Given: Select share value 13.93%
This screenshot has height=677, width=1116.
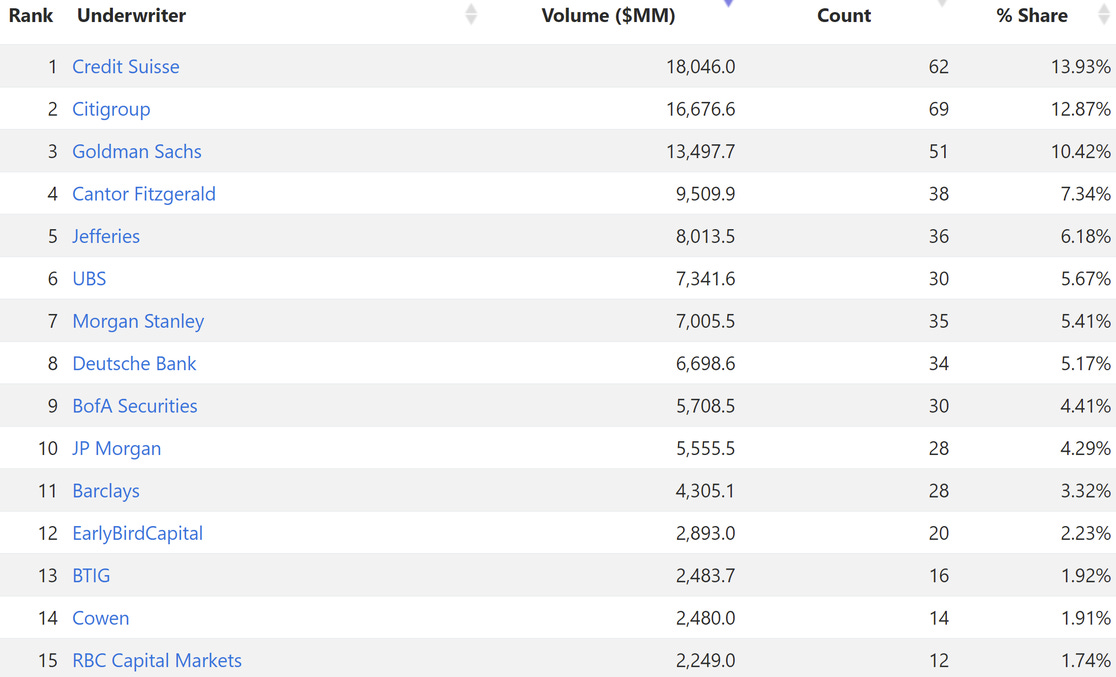Looking at the screenshot, I should pyautogui.click(x=1080, y=66).
